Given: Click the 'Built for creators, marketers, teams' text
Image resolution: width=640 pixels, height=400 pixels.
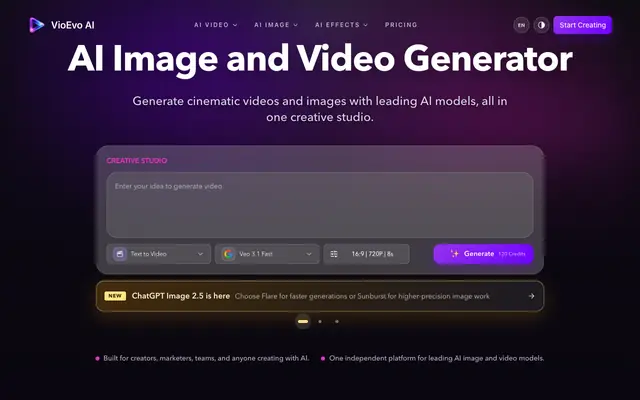Looking at the screenshot, I should tap(206, 358).
